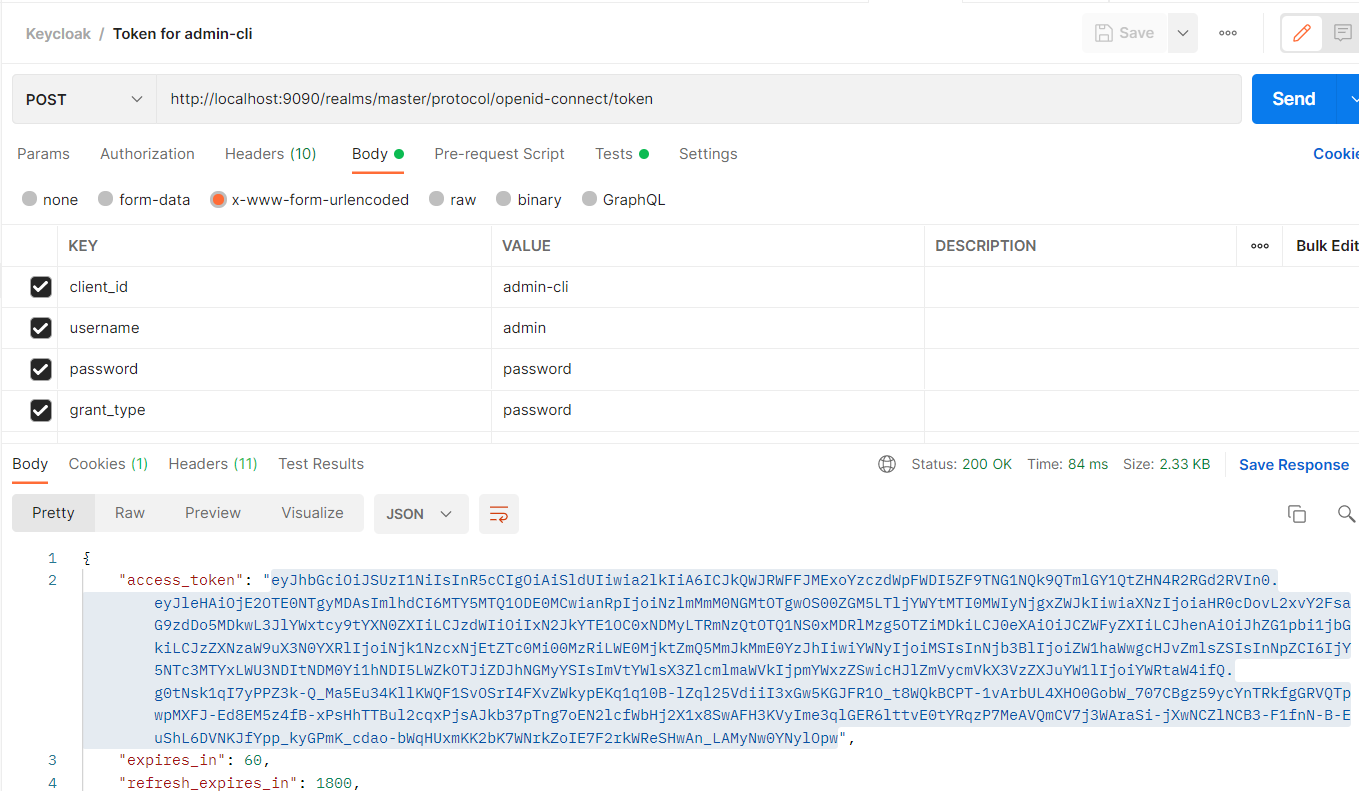
Task: Select x-www-form-urlencoded radio button
Action: point(218,199)
